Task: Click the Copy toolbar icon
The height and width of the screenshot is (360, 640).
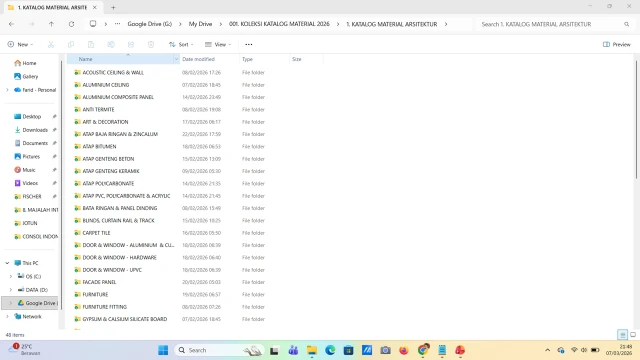Action: pyautogui.click(x=71, y=44)
